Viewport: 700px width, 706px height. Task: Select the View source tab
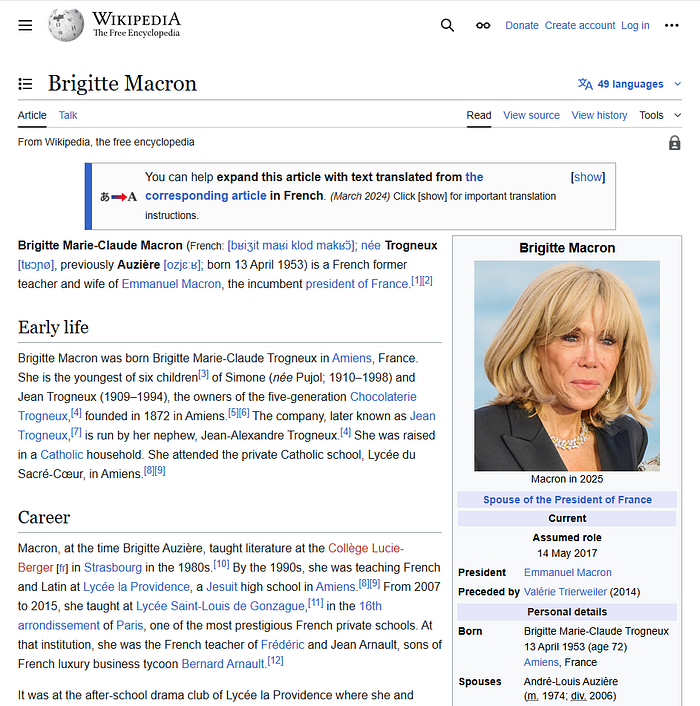[531, 115]
